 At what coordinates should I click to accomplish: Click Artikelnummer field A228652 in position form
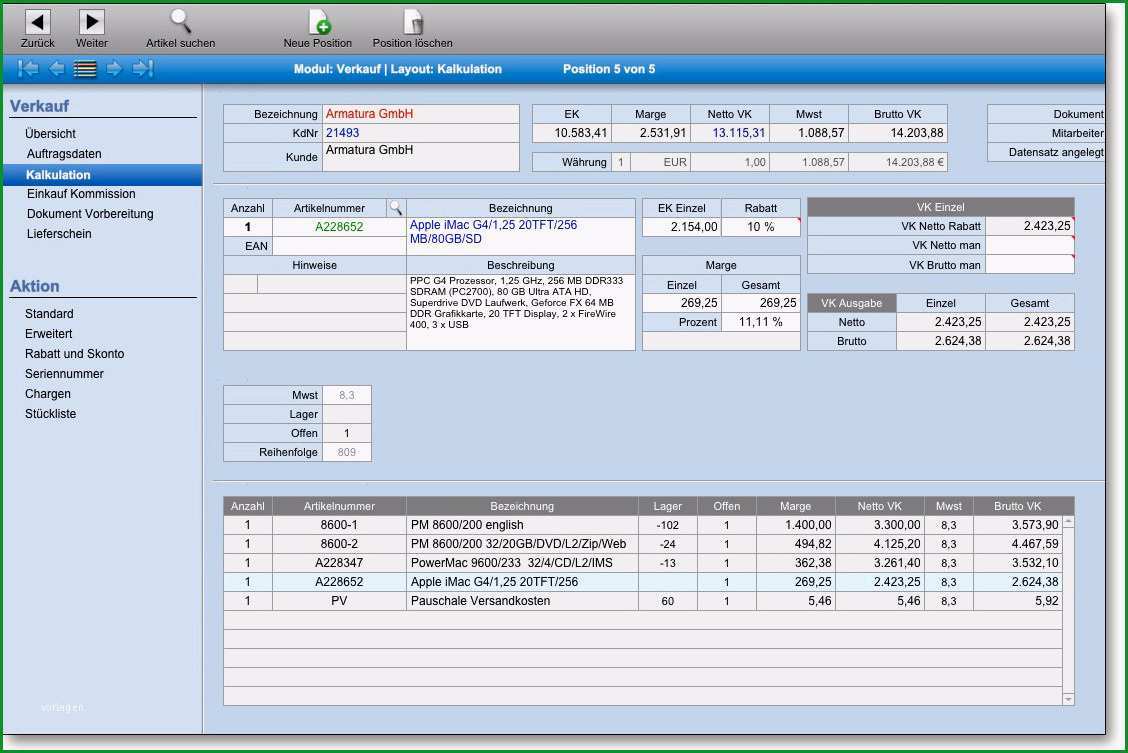tap(339, 227)
